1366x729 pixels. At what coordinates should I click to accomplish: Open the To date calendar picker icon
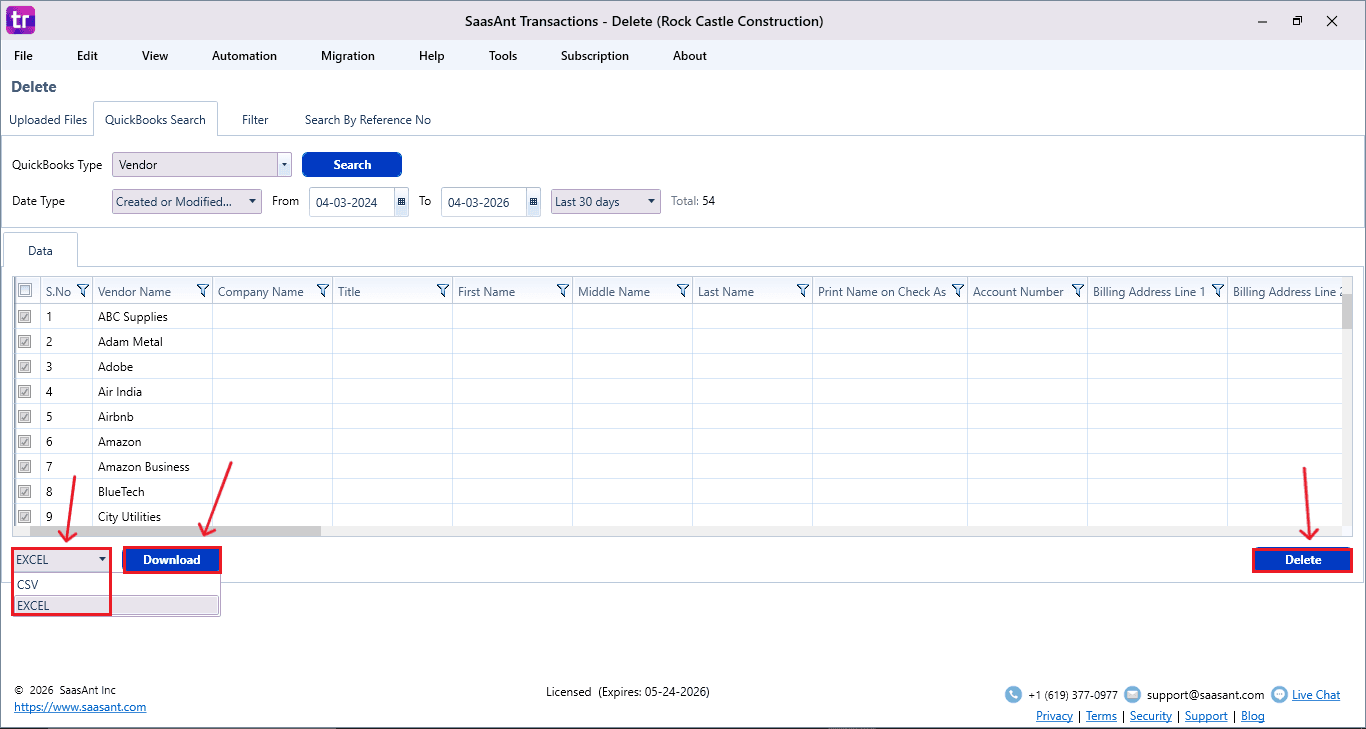(533, 202)
